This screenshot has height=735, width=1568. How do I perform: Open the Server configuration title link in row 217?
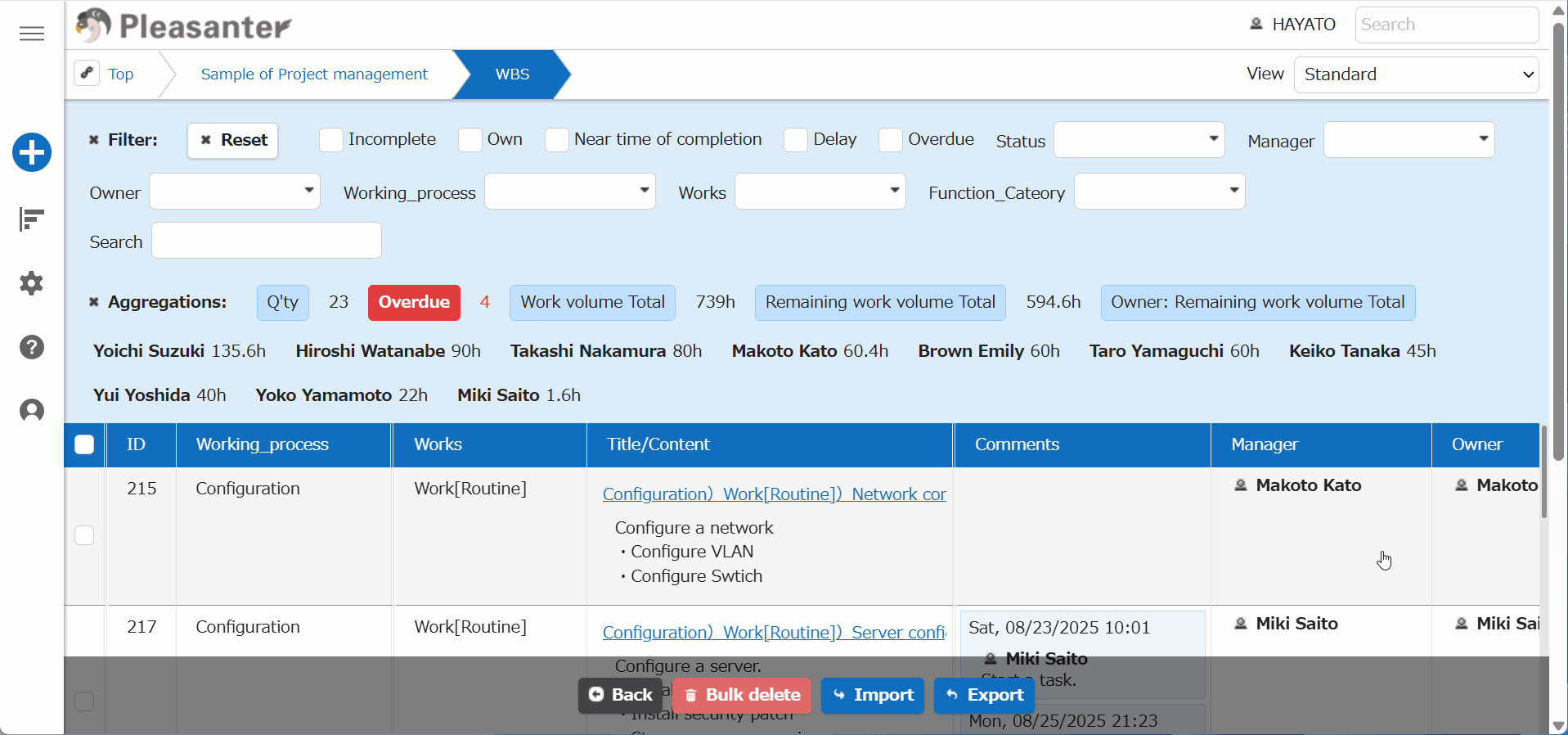pos(775,633)
